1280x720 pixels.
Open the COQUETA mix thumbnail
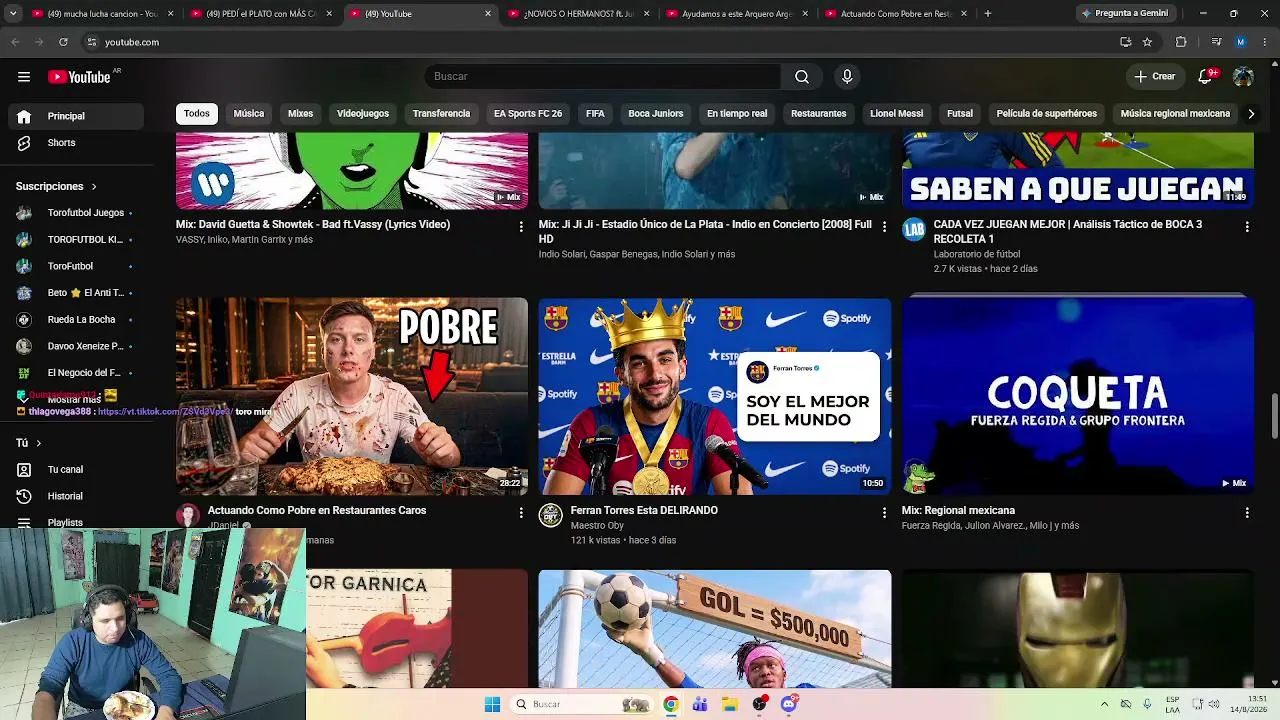pos(1078,396)
